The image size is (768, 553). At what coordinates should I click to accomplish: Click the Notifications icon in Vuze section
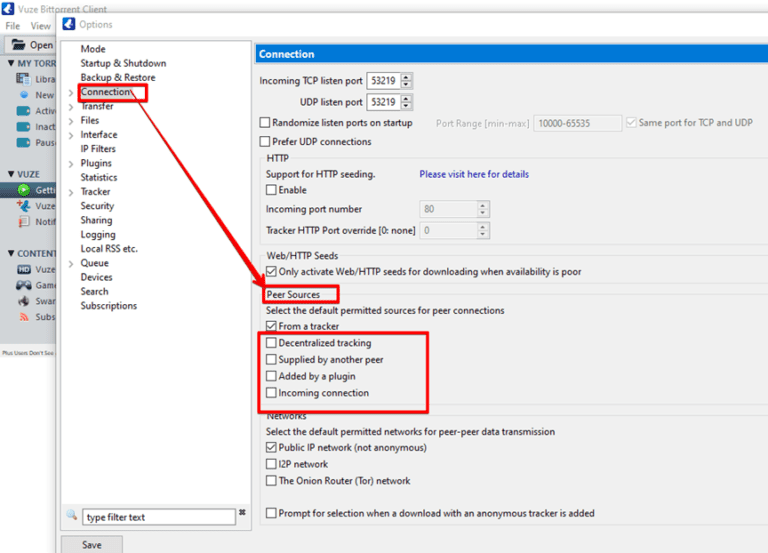pyautogui.click(x=23, y=221)
